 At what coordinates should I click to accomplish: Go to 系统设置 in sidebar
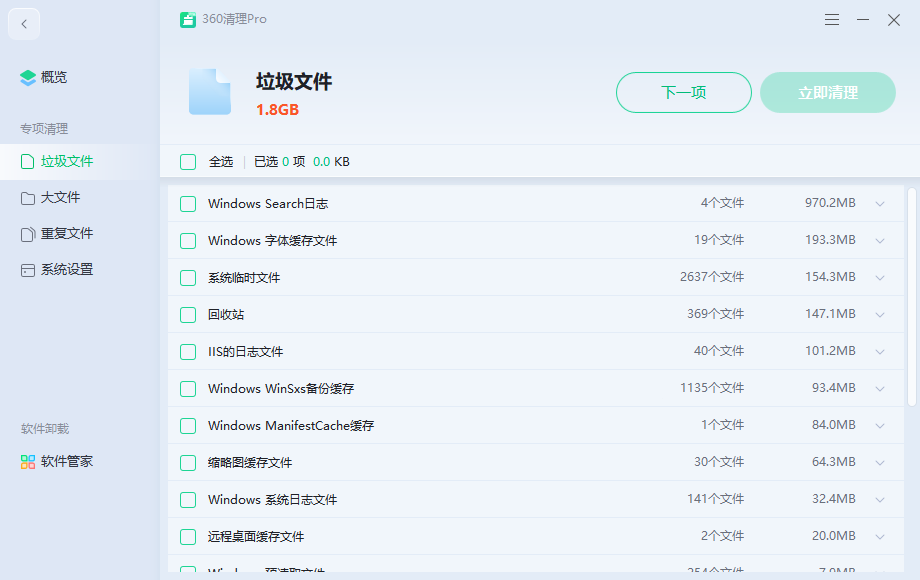[x=66, y=270]
